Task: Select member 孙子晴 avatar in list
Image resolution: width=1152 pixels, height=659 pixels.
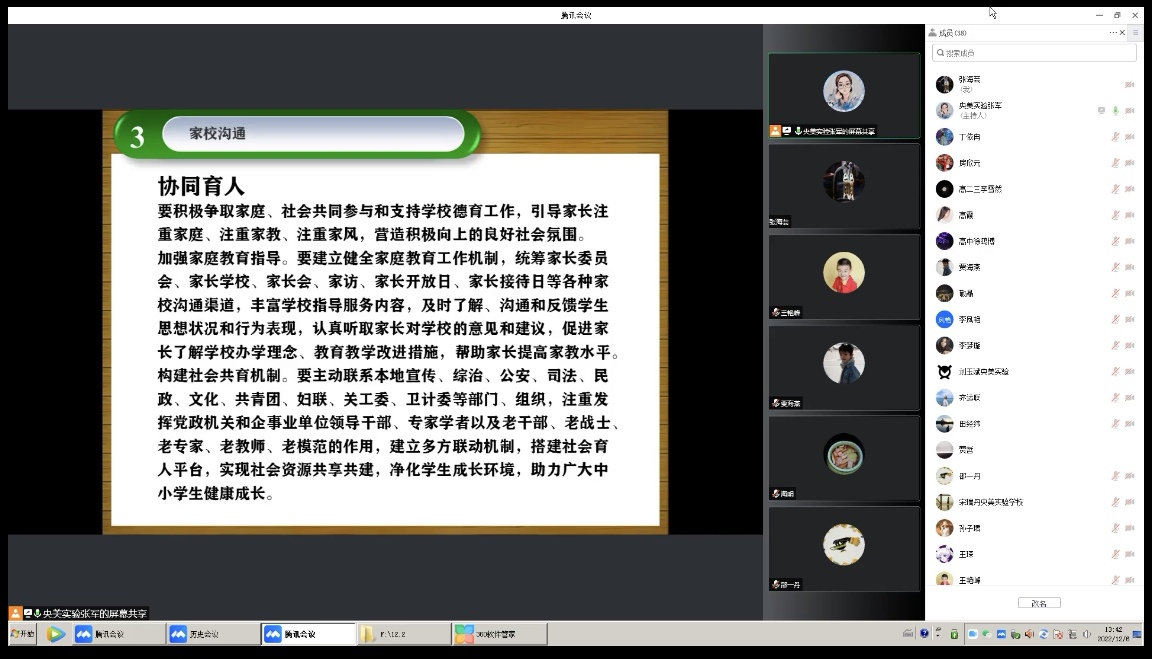Action: tap(944, 528)
